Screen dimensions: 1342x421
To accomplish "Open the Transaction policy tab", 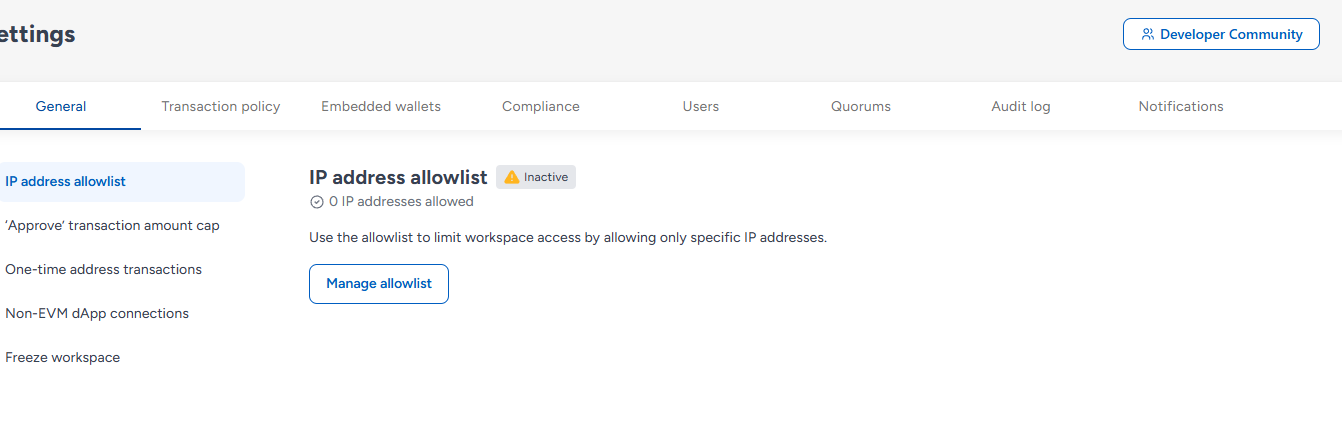I will [221, 106].
